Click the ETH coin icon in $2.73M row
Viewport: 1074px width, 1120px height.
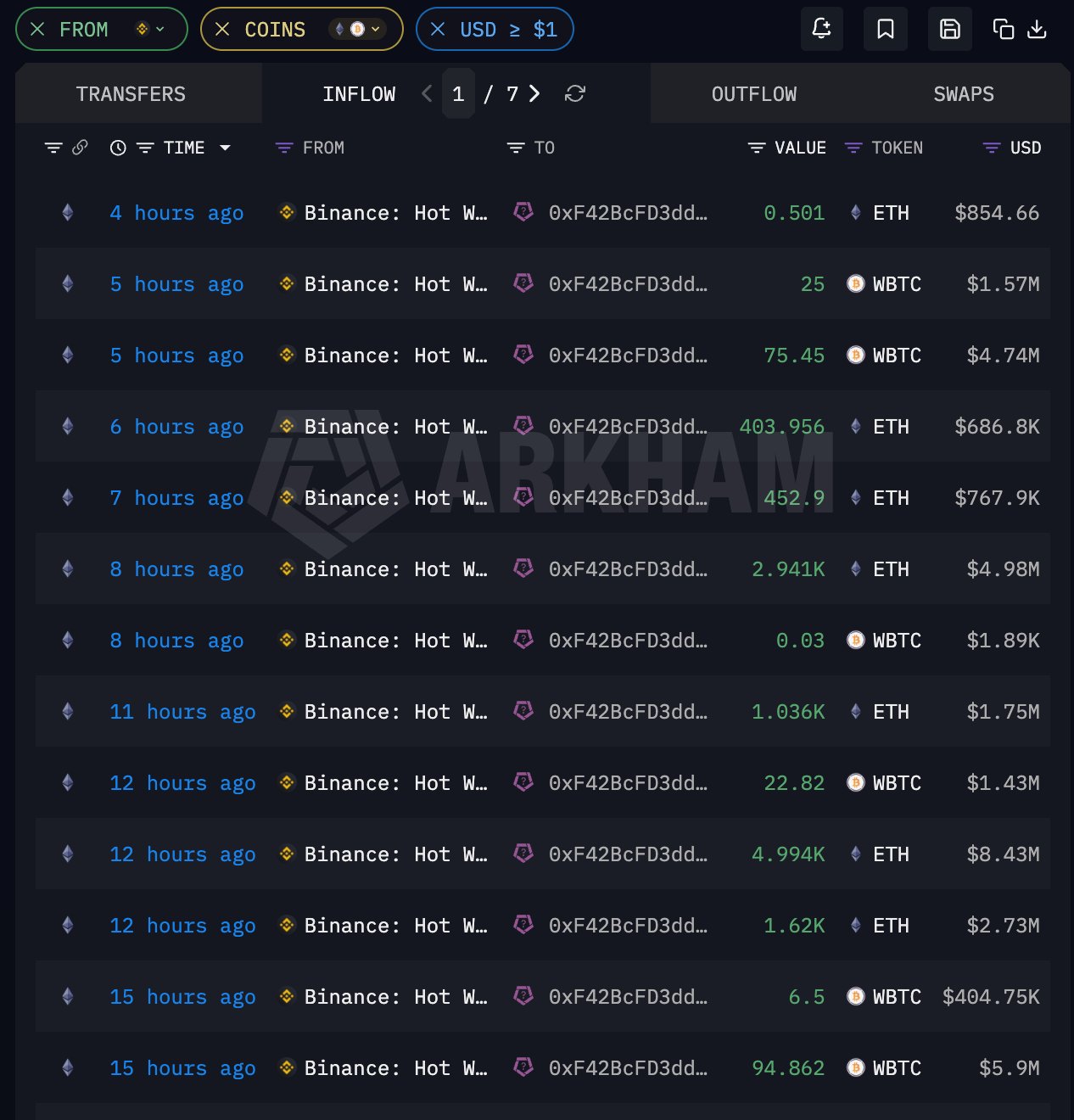tap(856, 926)
